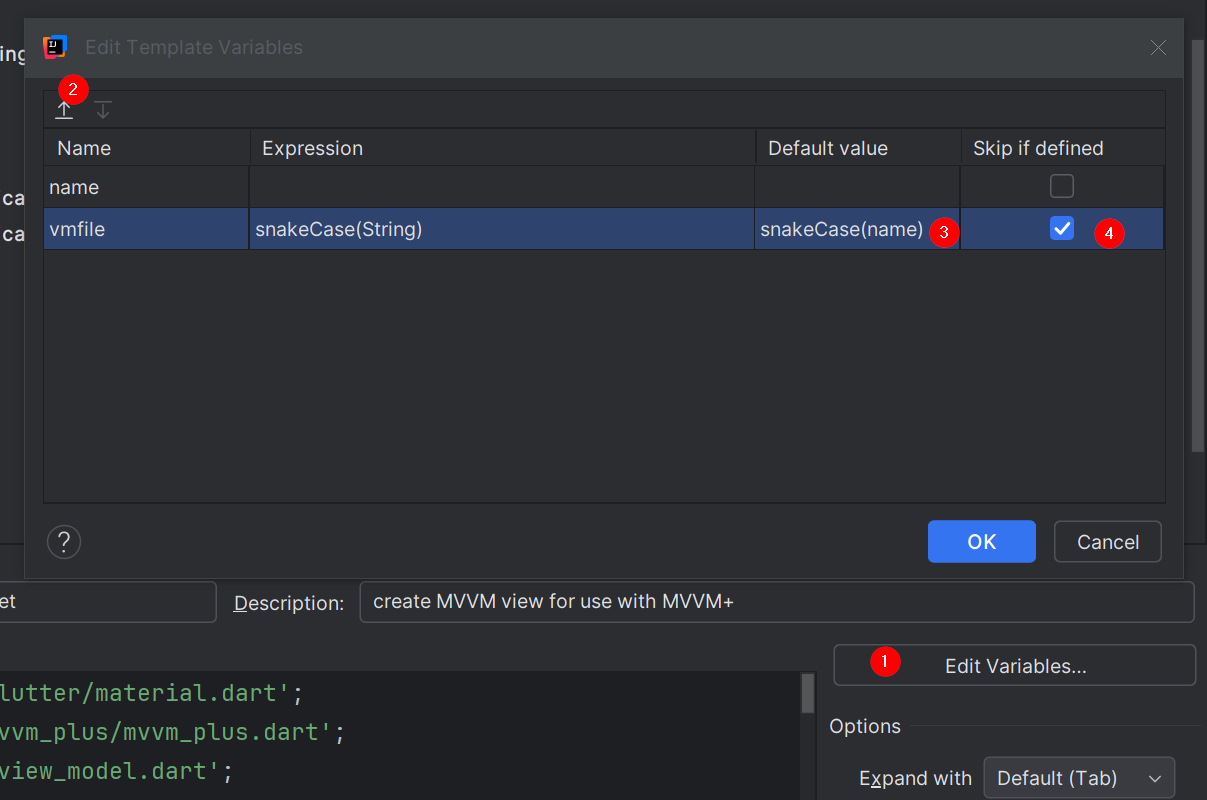Screen dimensions: 1207x800
Task: Open the Expand with dropdown
Action: pos(1078,778)
